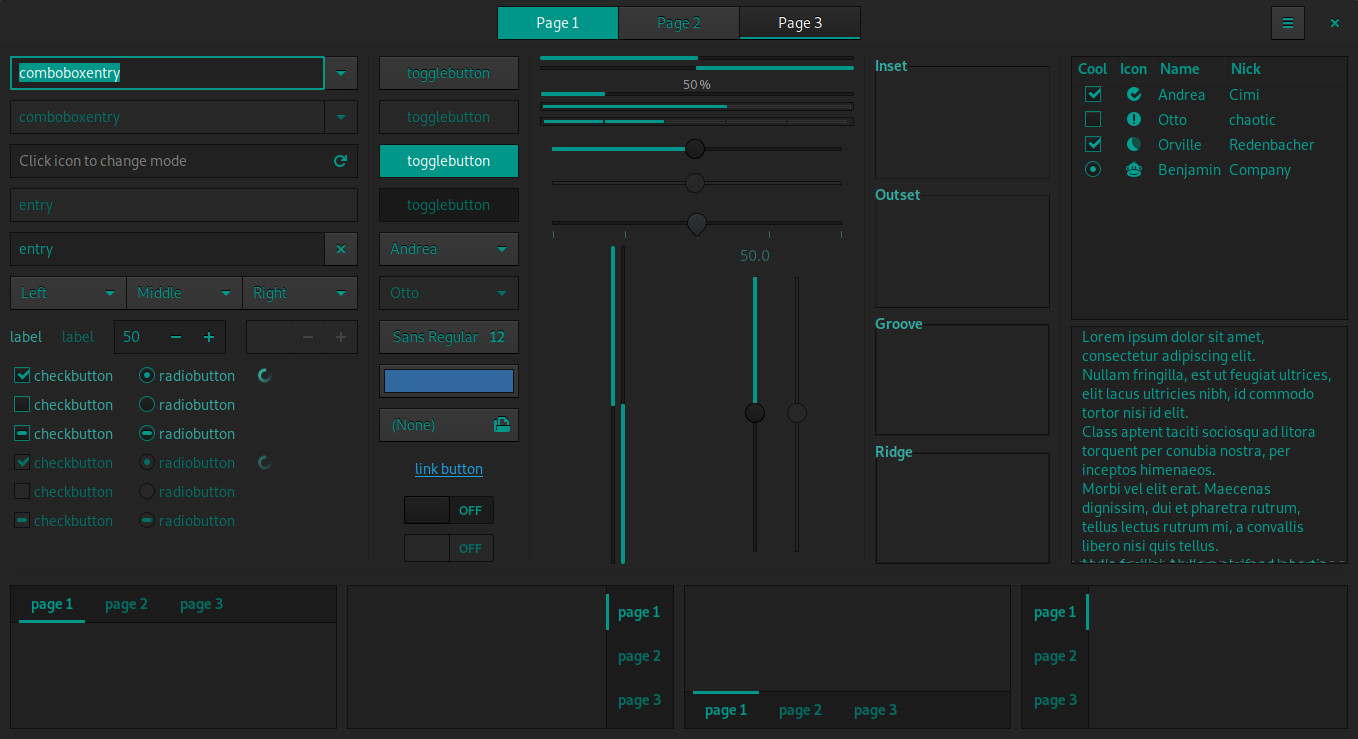Click the Inset frame
The height and width of the screenshot is (739, 1358).
(x=962, y=122)
